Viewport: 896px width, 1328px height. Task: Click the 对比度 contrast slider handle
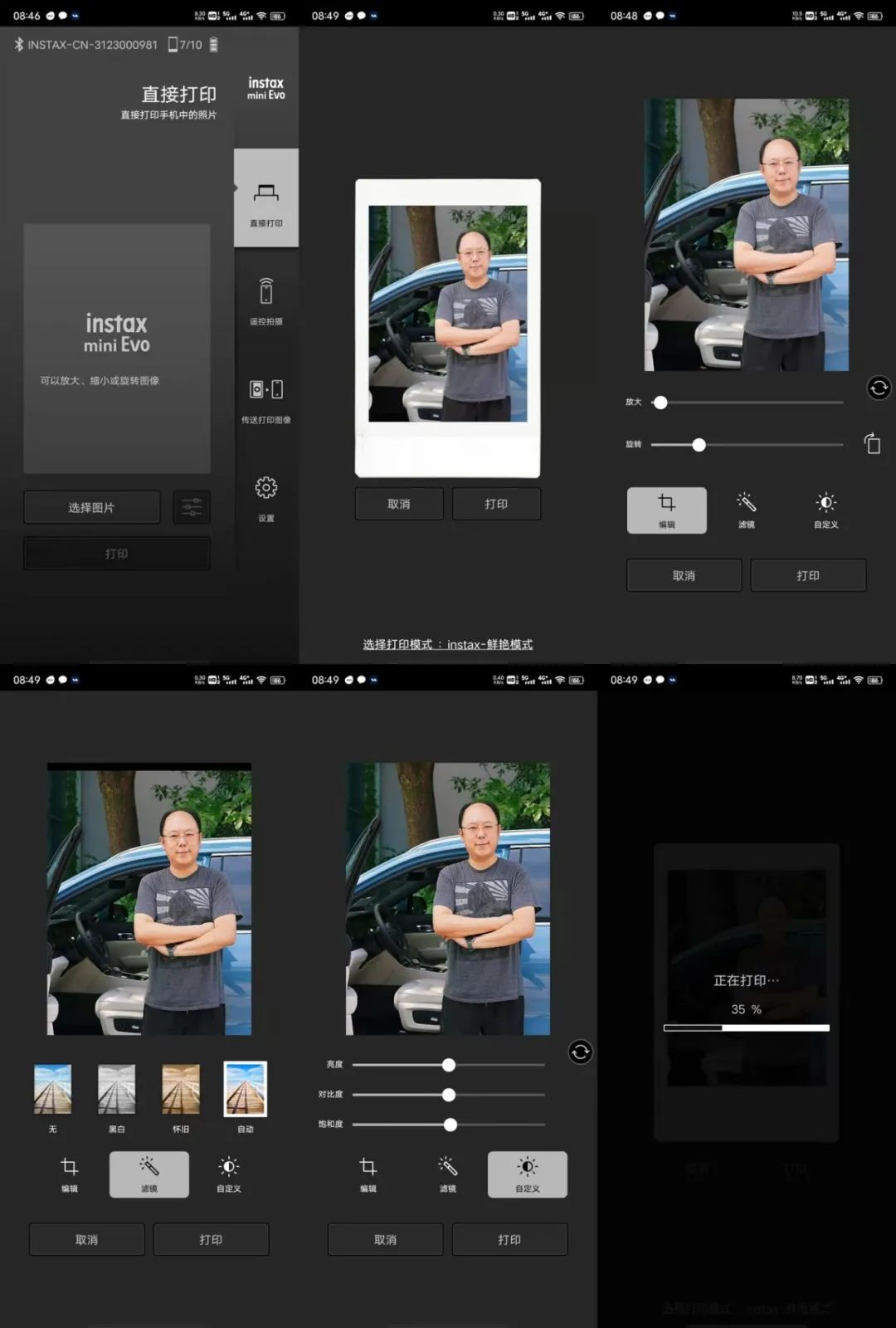(x=449, y=1095)
